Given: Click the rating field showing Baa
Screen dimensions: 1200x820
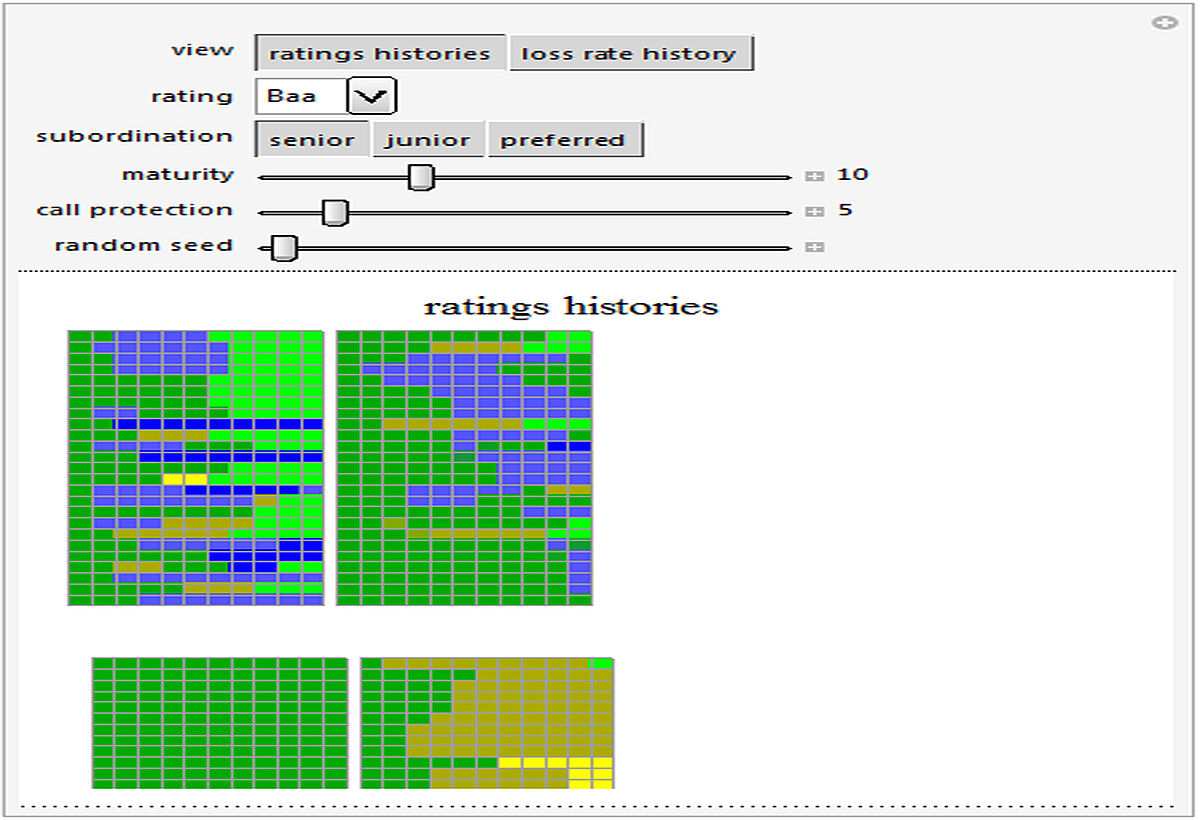Looking at the screenshot, I should pos(301,97).
